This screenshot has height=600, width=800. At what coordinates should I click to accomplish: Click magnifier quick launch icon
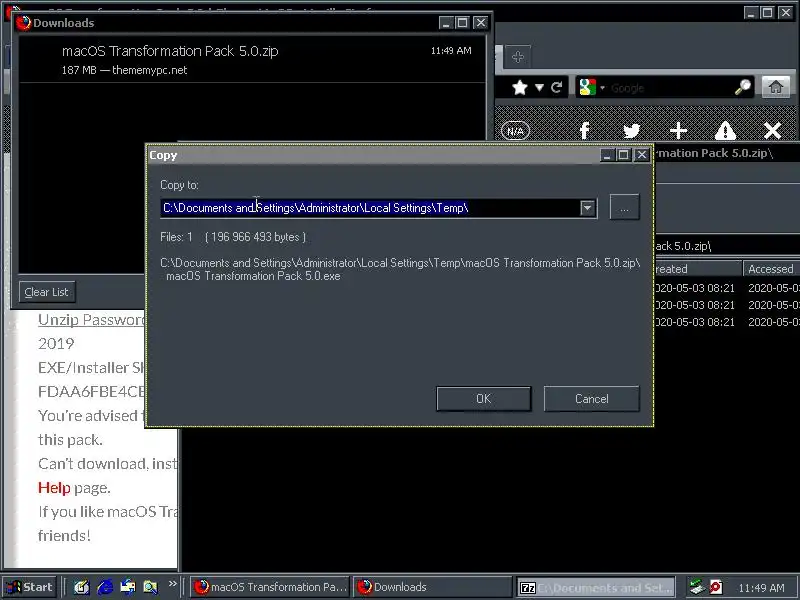[151, 587]
